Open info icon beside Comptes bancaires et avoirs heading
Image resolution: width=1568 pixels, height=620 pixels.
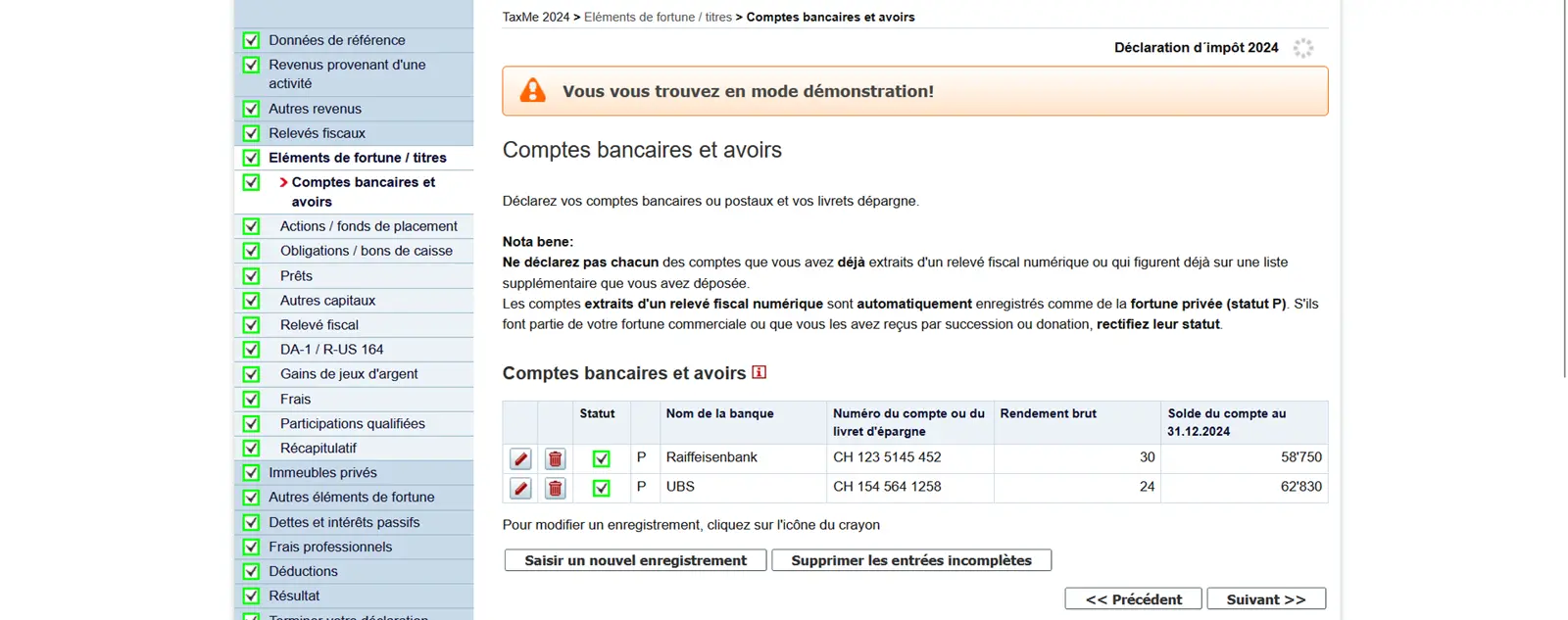[759, 372]
